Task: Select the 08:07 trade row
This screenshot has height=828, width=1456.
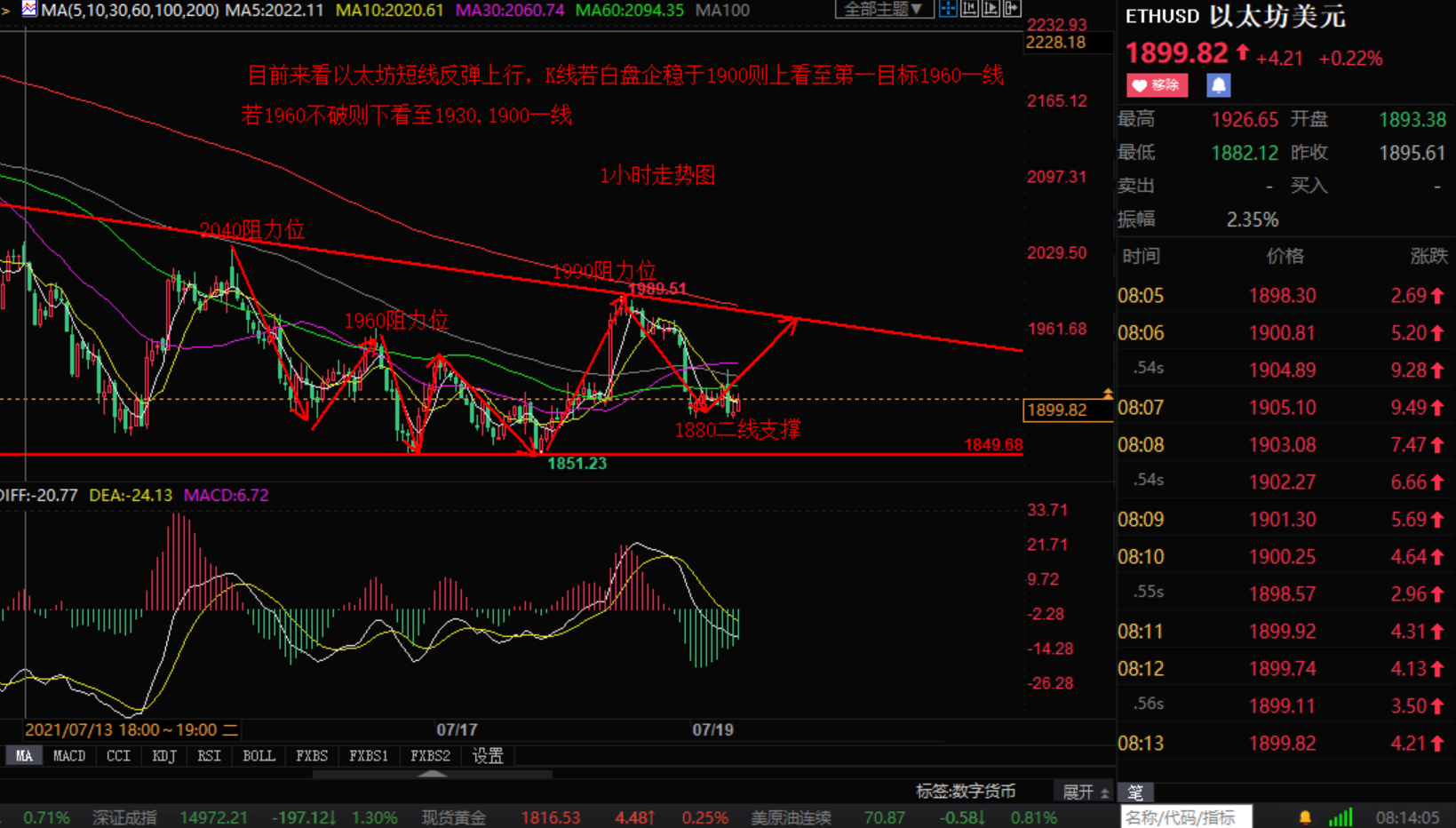Action: [1285, 408]
